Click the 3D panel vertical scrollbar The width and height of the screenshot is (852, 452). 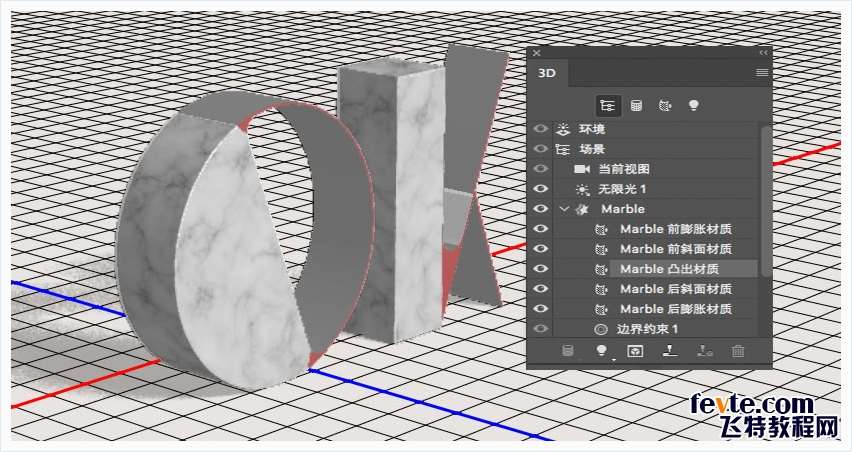[x=765, y=201]
